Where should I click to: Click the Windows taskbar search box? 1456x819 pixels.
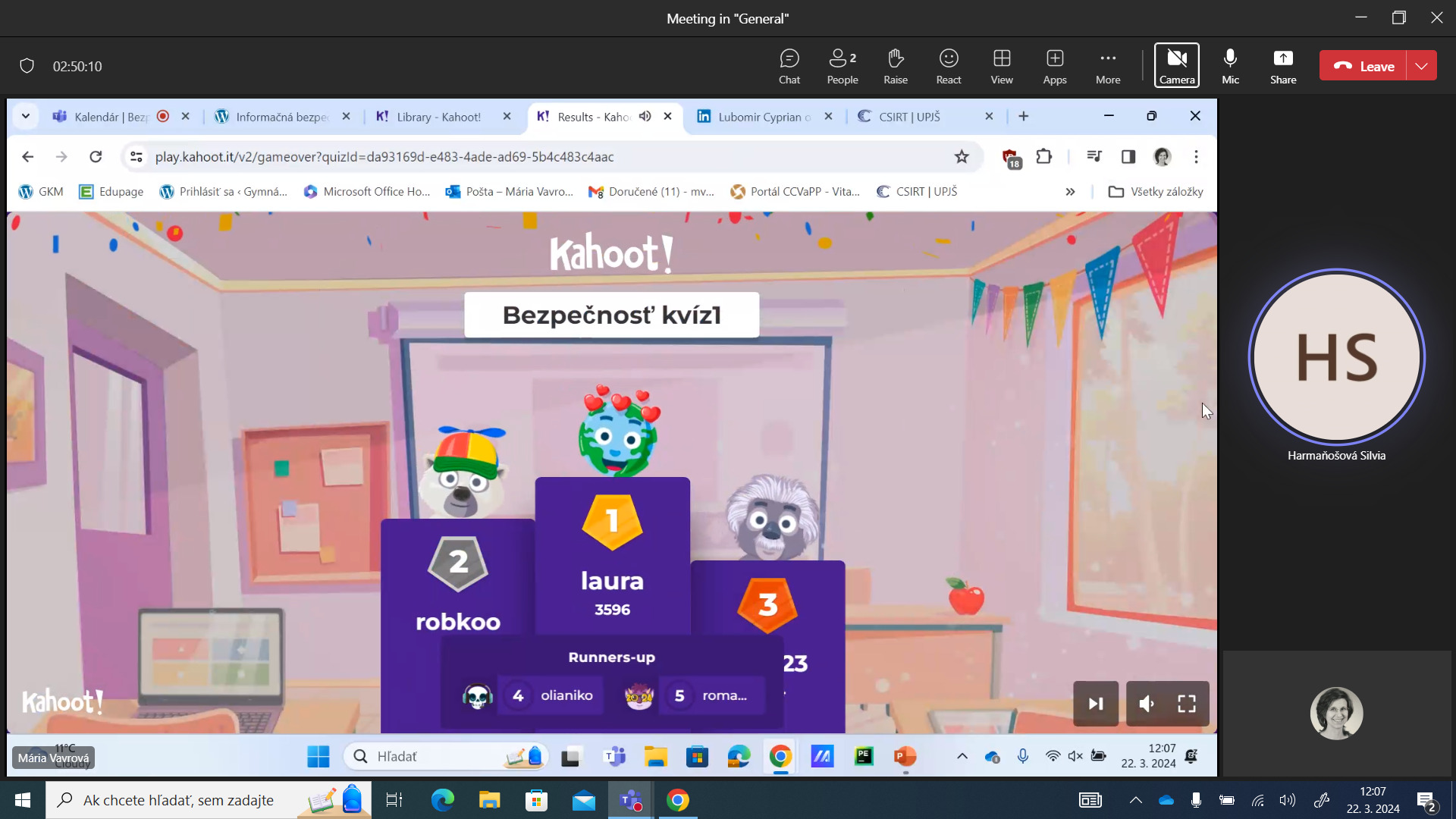pyautogui.click(x=209, y=800)
